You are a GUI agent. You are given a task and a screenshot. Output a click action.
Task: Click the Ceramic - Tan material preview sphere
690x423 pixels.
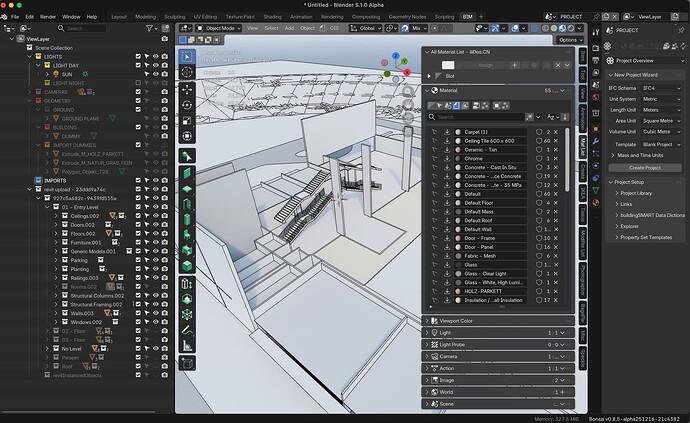(458, 150)
